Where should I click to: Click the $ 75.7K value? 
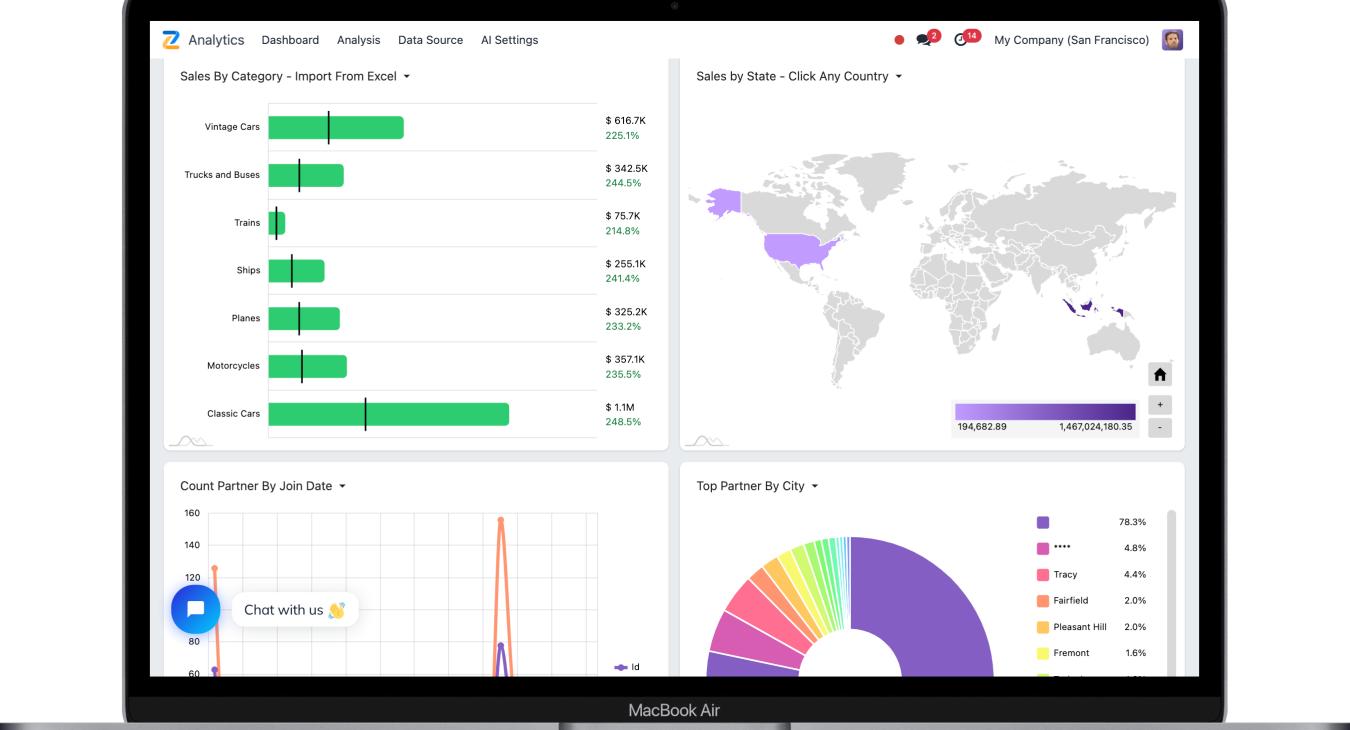tap(622, 216)
